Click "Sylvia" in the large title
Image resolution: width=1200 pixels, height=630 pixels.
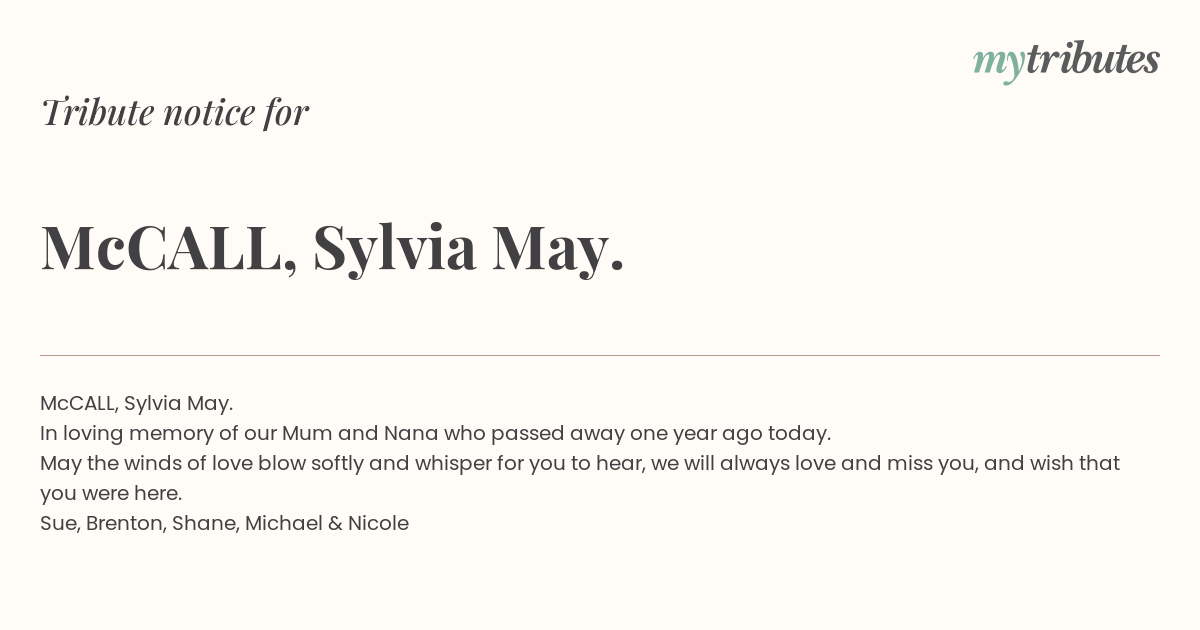(x=394, y=249)
